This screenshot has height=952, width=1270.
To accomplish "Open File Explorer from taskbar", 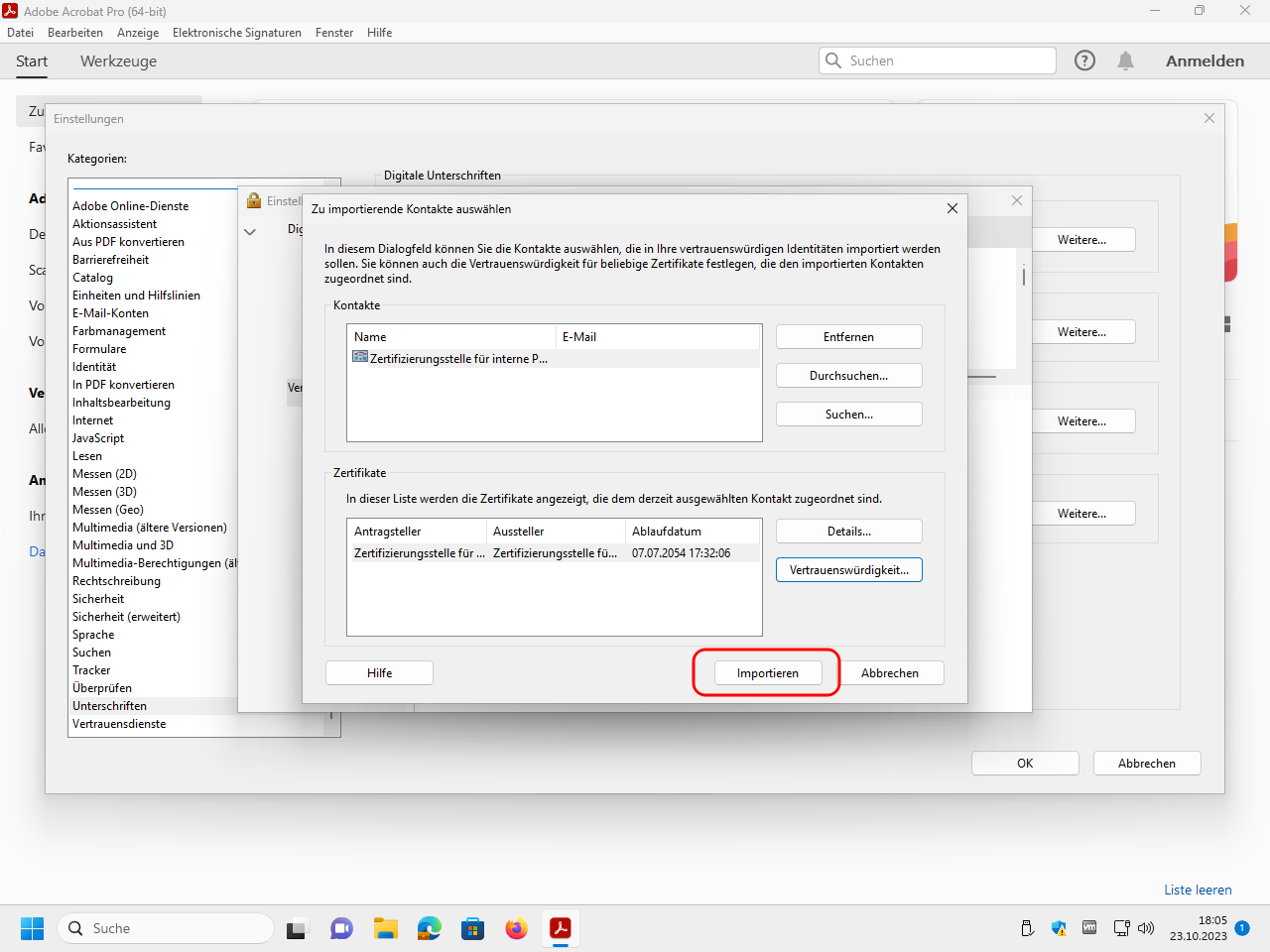I will click(385, 928).
